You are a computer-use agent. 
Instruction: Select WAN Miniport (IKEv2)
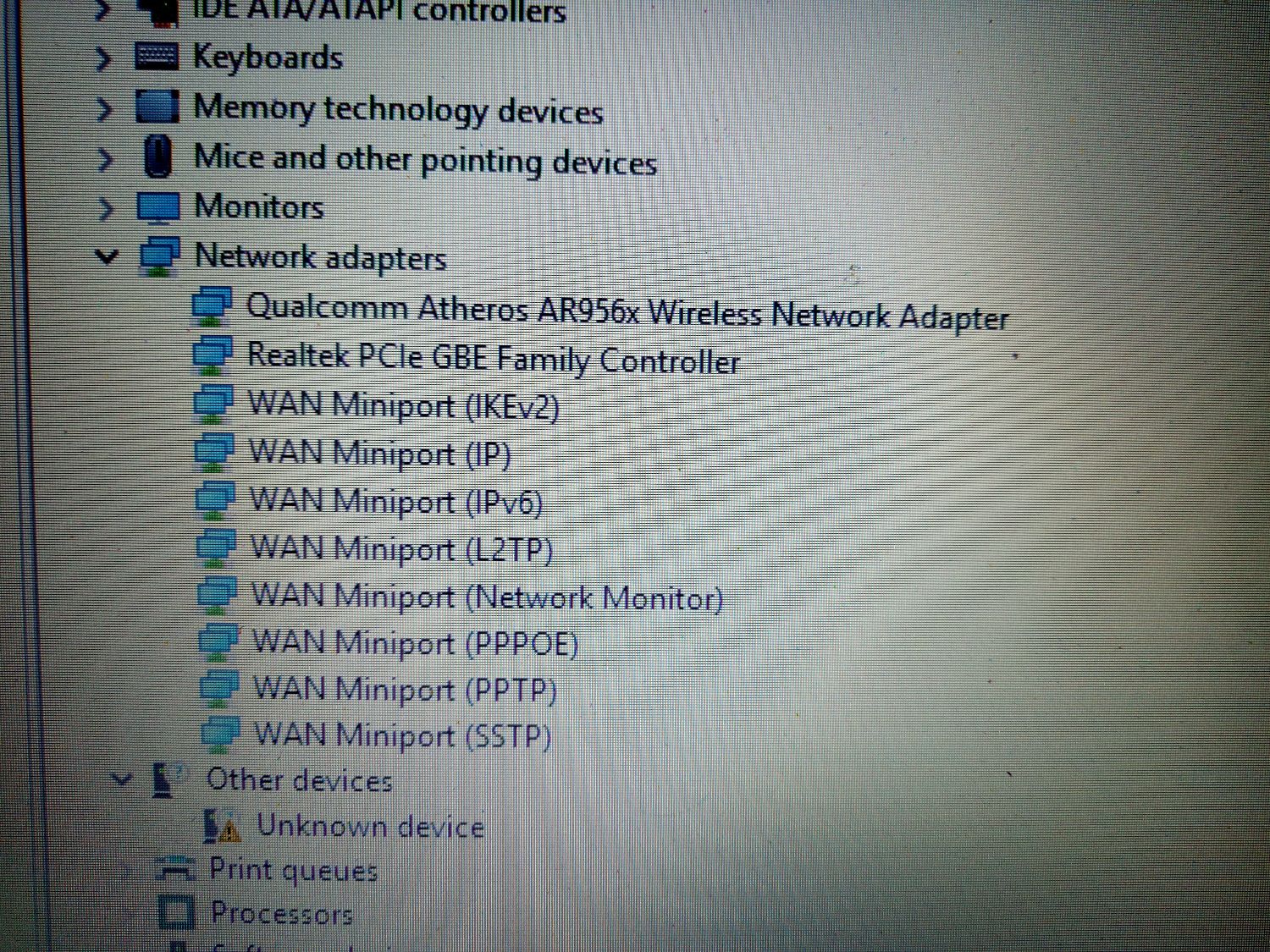[x=403, y=405]
